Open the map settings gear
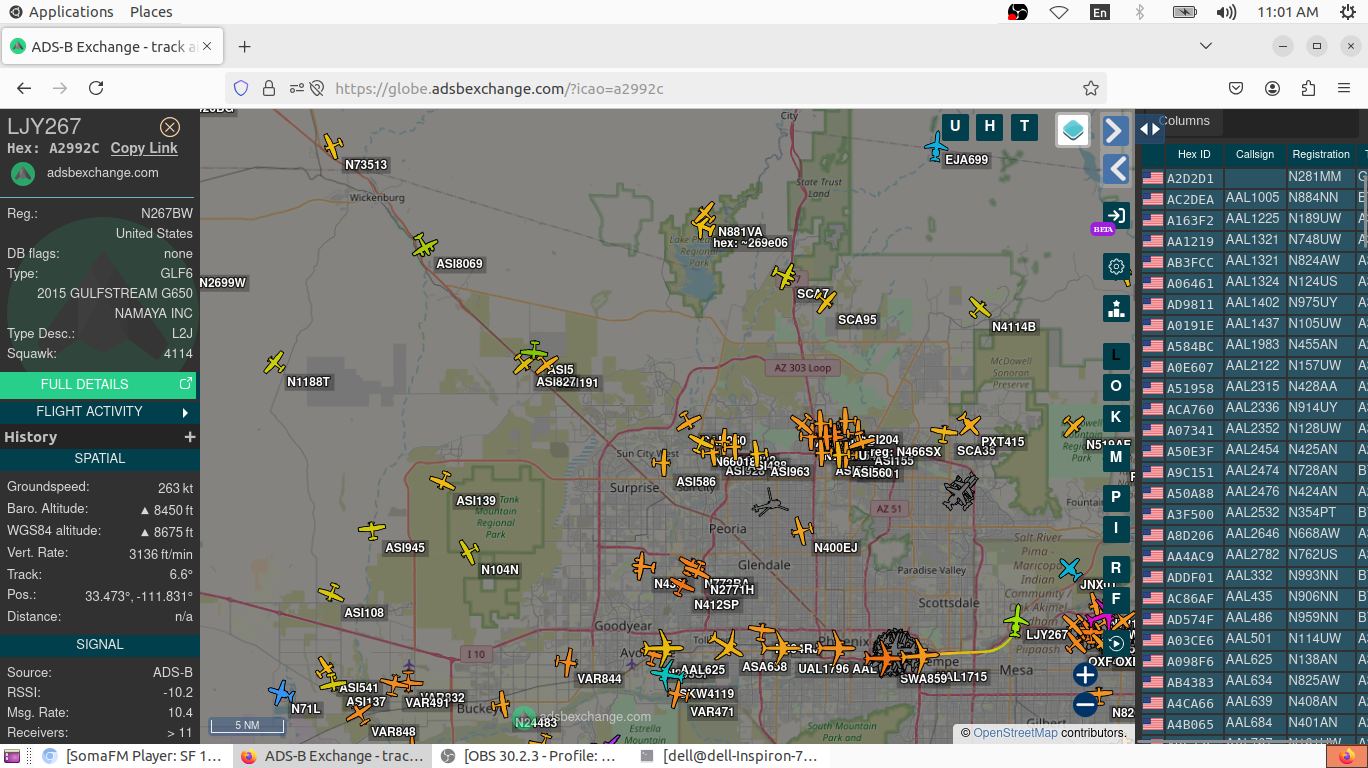 click(x=1116, y=266)
